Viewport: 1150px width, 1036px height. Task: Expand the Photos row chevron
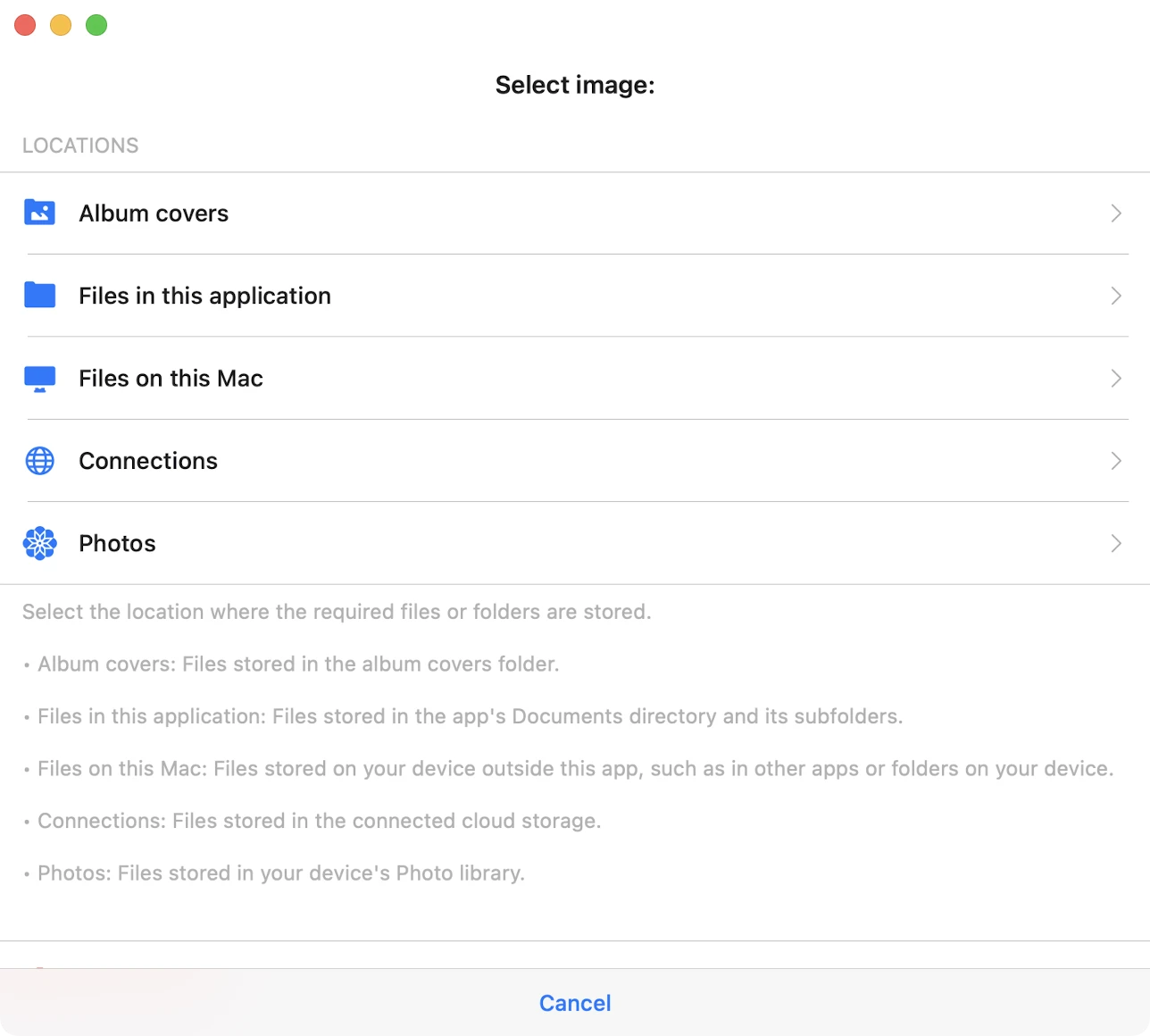coord(1116,543)
